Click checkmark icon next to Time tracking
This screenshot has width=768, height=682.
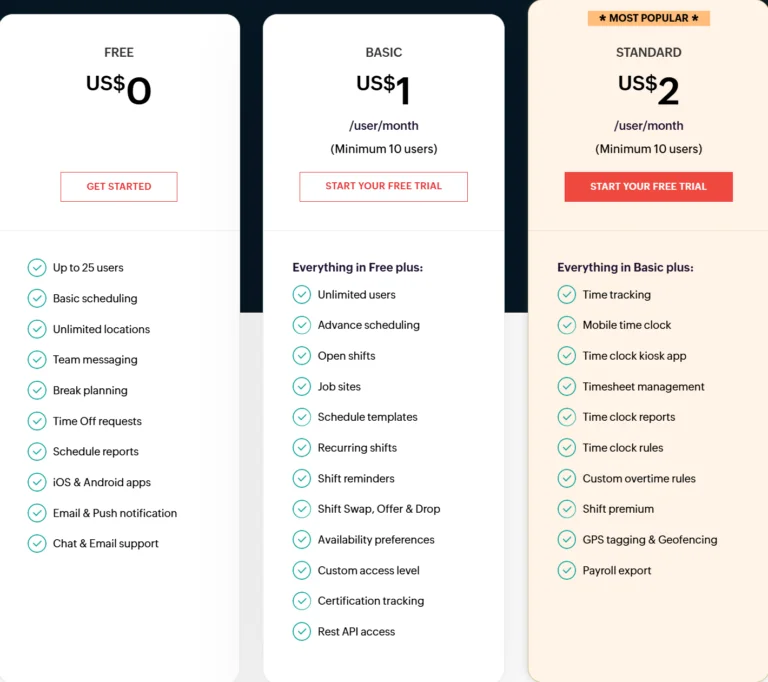tap(567, 295)
